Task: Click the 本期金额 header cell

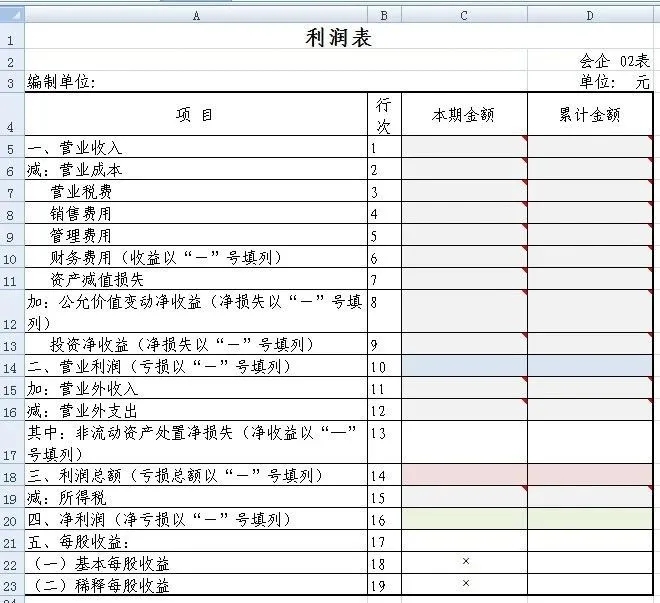Action: (x=464, y=114)
